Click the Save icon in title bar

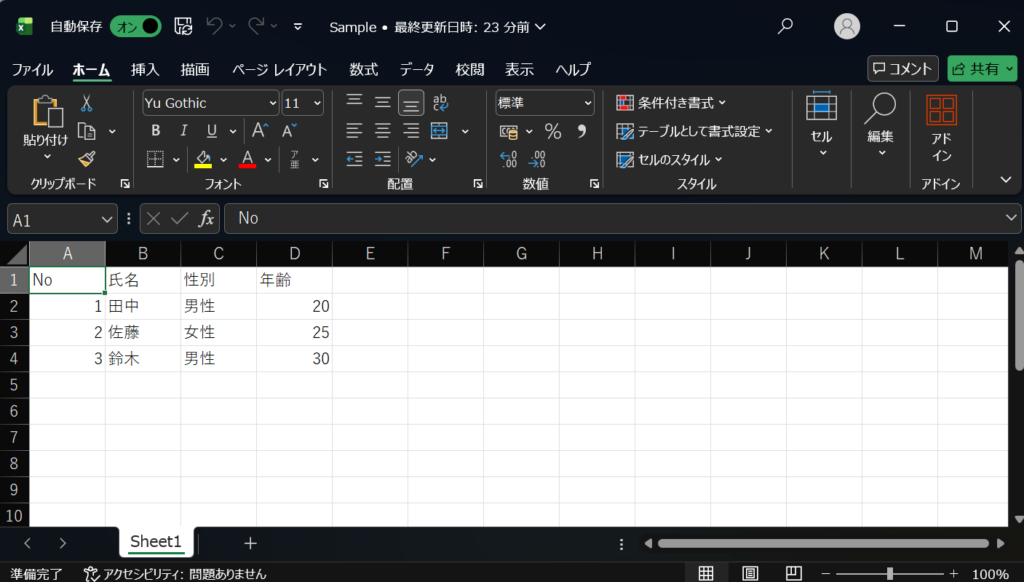[x=183, y=26]
